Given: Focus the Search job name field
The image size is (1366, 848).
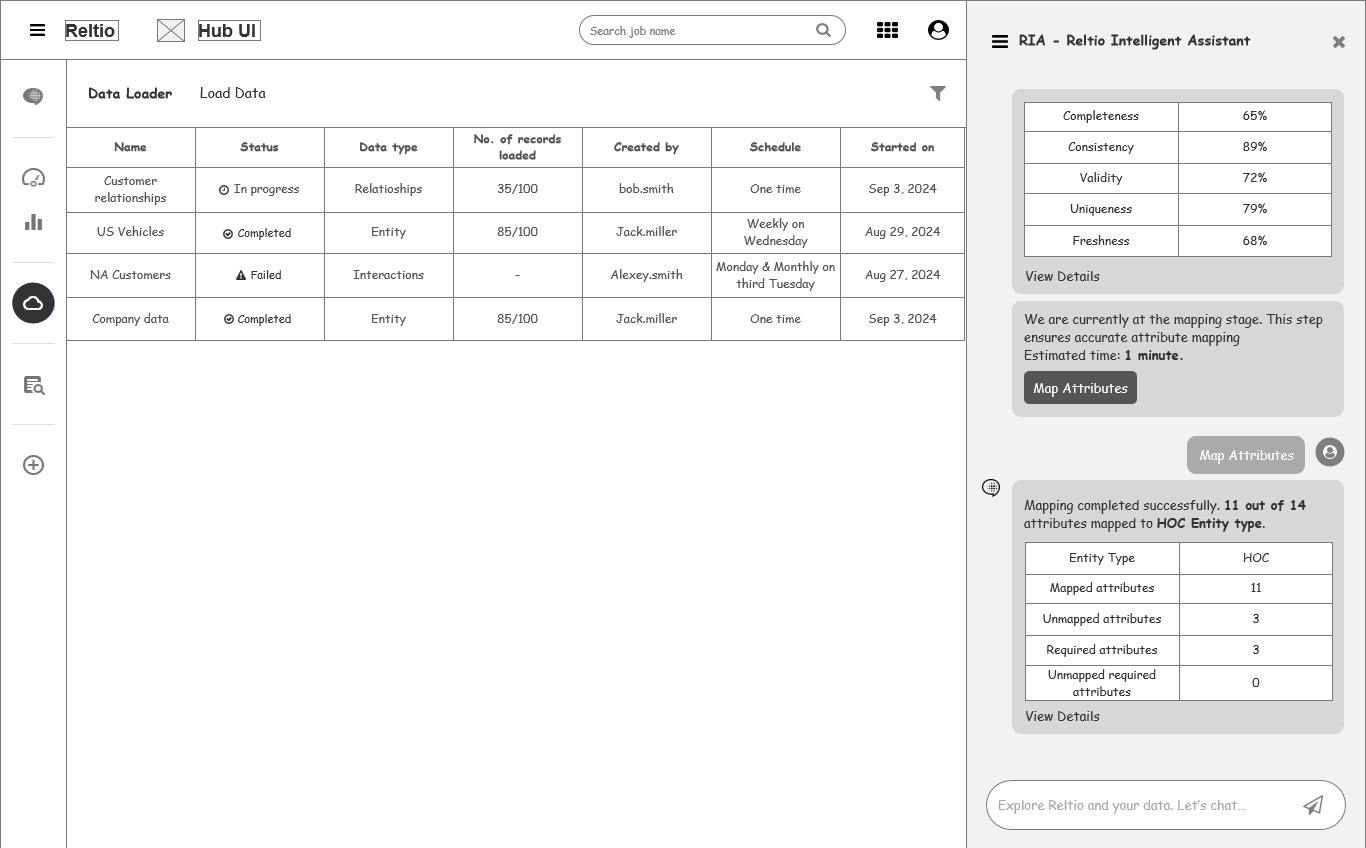Looking at the screenshot, I should point(712,30).
